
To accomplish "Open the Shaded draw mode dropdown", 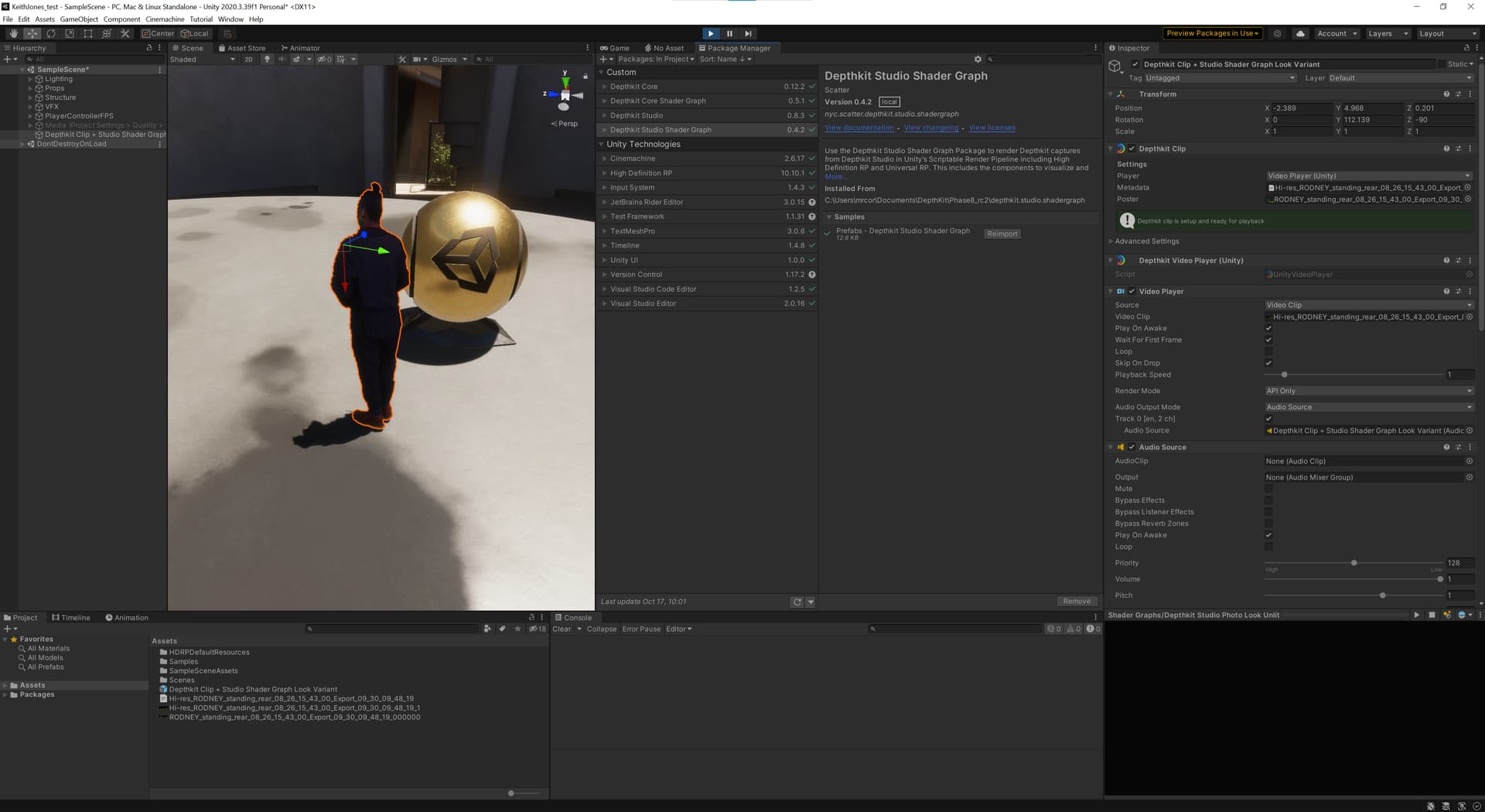I will pyautogui.click(x=203, y=60).
